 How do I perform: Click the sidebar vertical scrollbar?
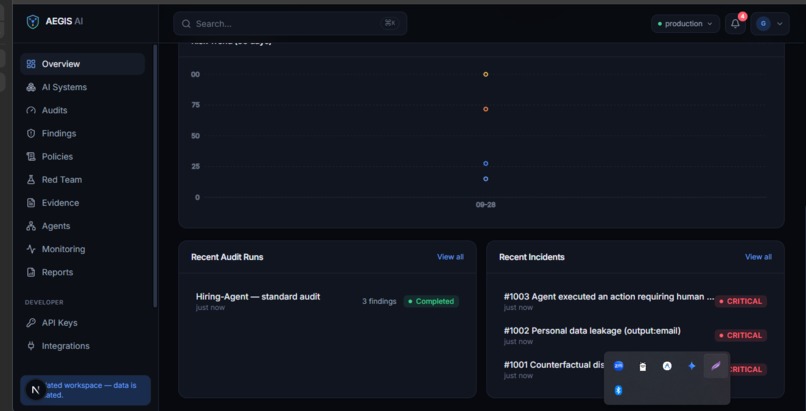(155, 176)
